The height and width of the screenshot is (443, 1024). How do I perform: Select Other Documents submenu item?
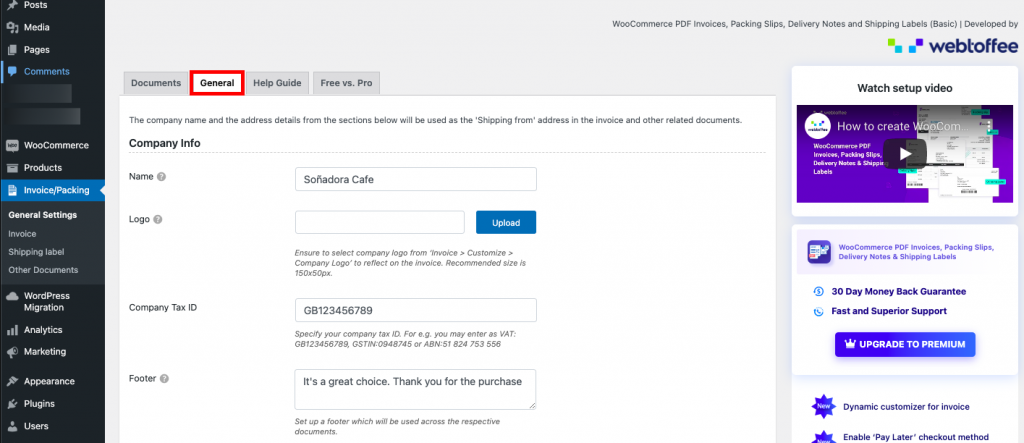pyautogui.click(x=43, y=270)
